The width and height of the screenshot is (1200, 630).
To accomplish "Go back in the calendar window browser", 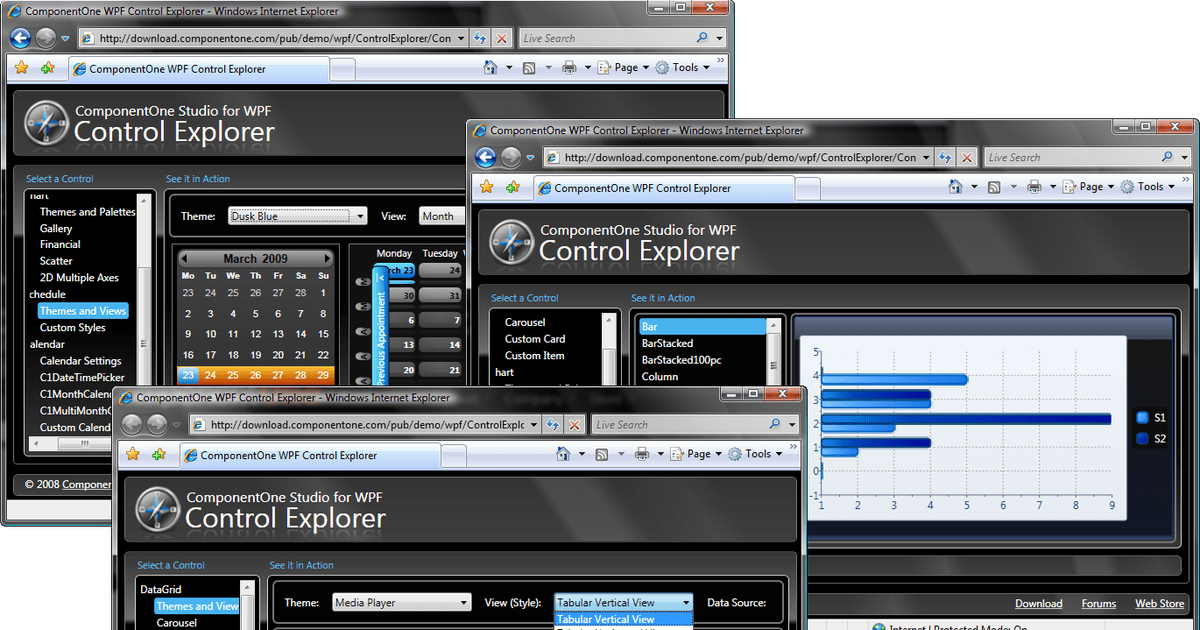I will [20, 38].
